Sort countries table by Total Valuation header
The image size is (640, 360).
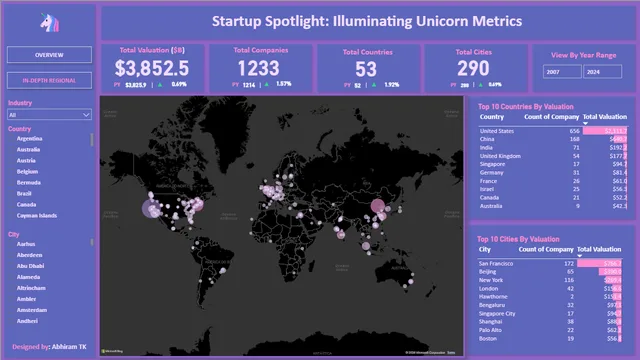click(605, 117)
